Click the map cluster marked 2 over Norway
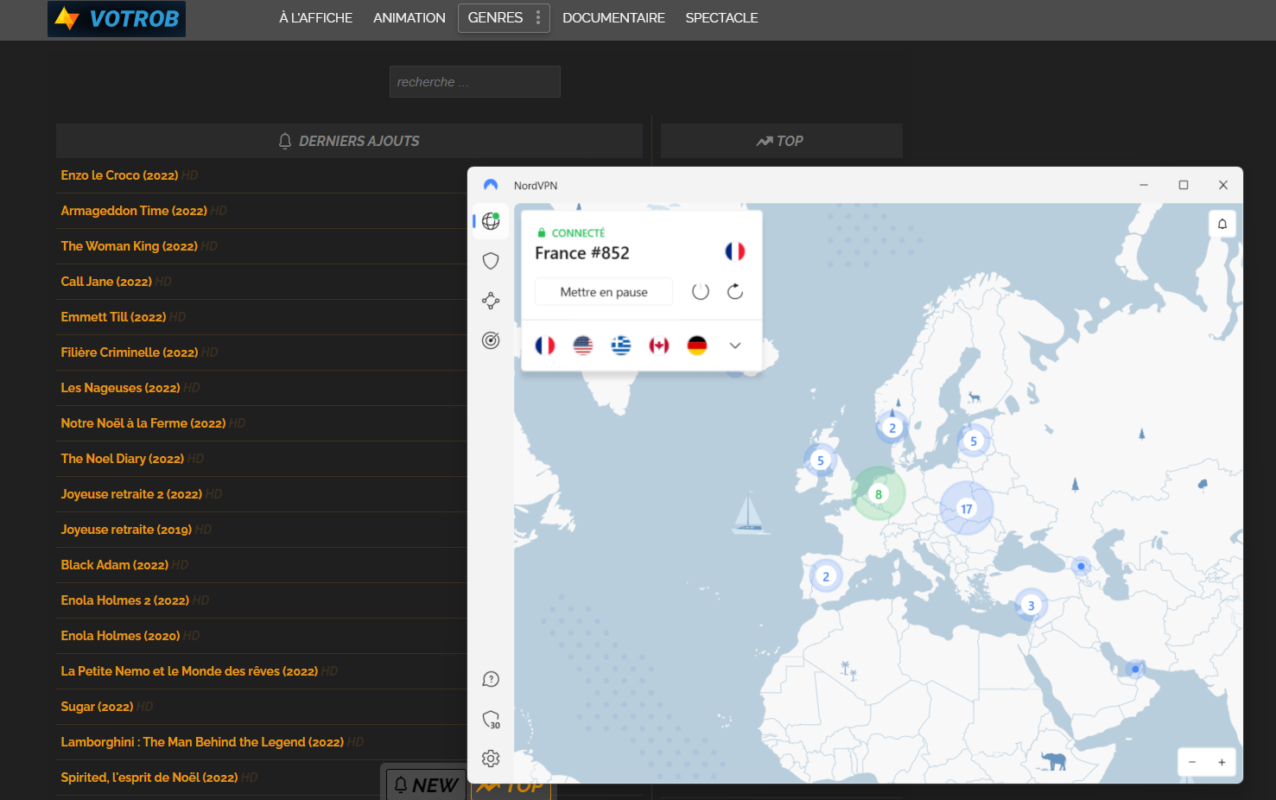The image size is (1276, 800). click(x=892, y=427)
